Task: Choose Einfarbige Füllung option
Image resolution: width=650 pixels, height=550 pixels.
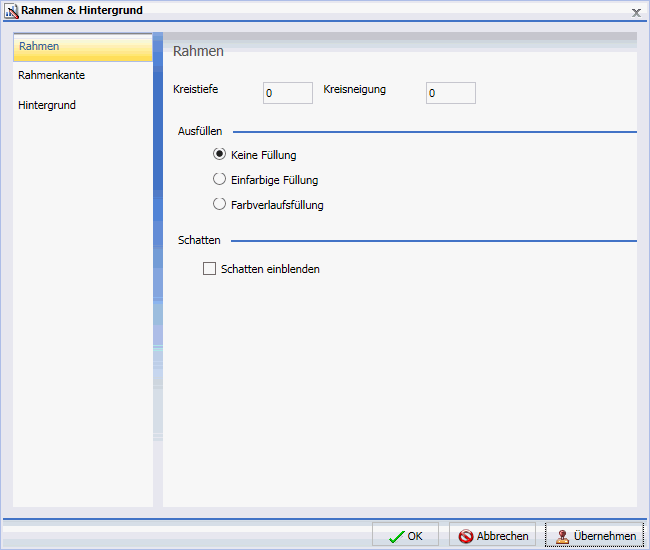Action: point(219,179)
